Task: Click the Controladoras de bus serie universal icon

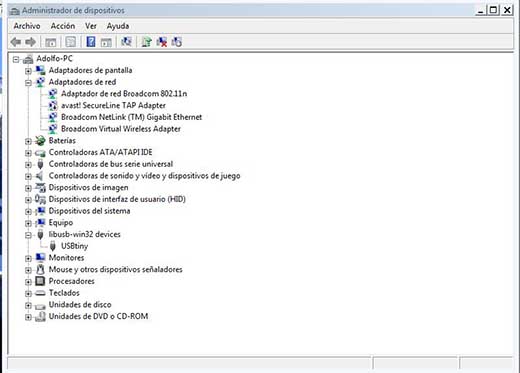Action: pos(40,164)
